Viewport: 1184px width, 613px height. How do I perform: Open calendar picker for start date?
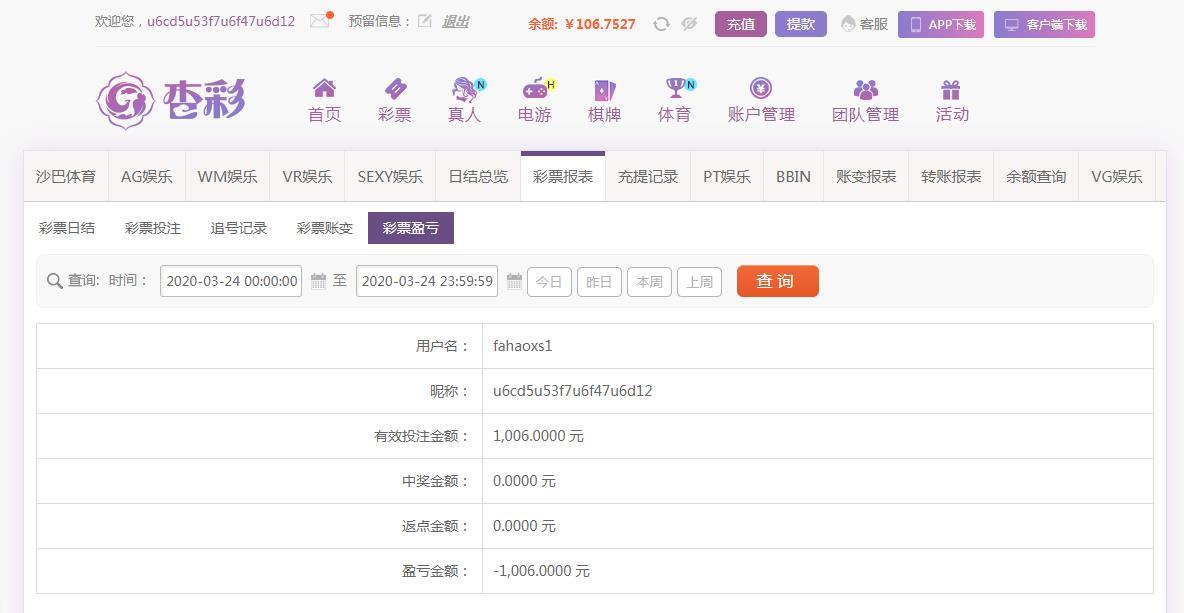pos(319,282)
